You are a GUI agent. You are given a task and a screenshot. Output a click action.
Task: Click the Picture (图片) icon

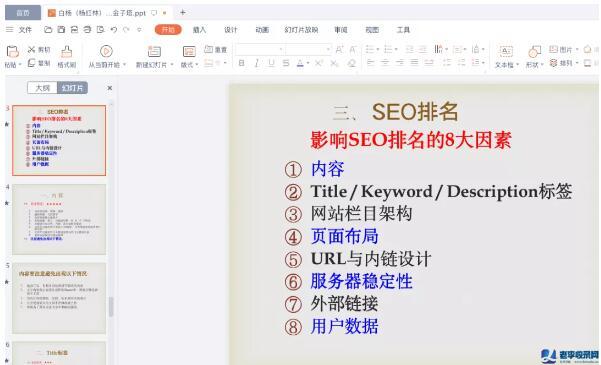[x=553, y=49]
